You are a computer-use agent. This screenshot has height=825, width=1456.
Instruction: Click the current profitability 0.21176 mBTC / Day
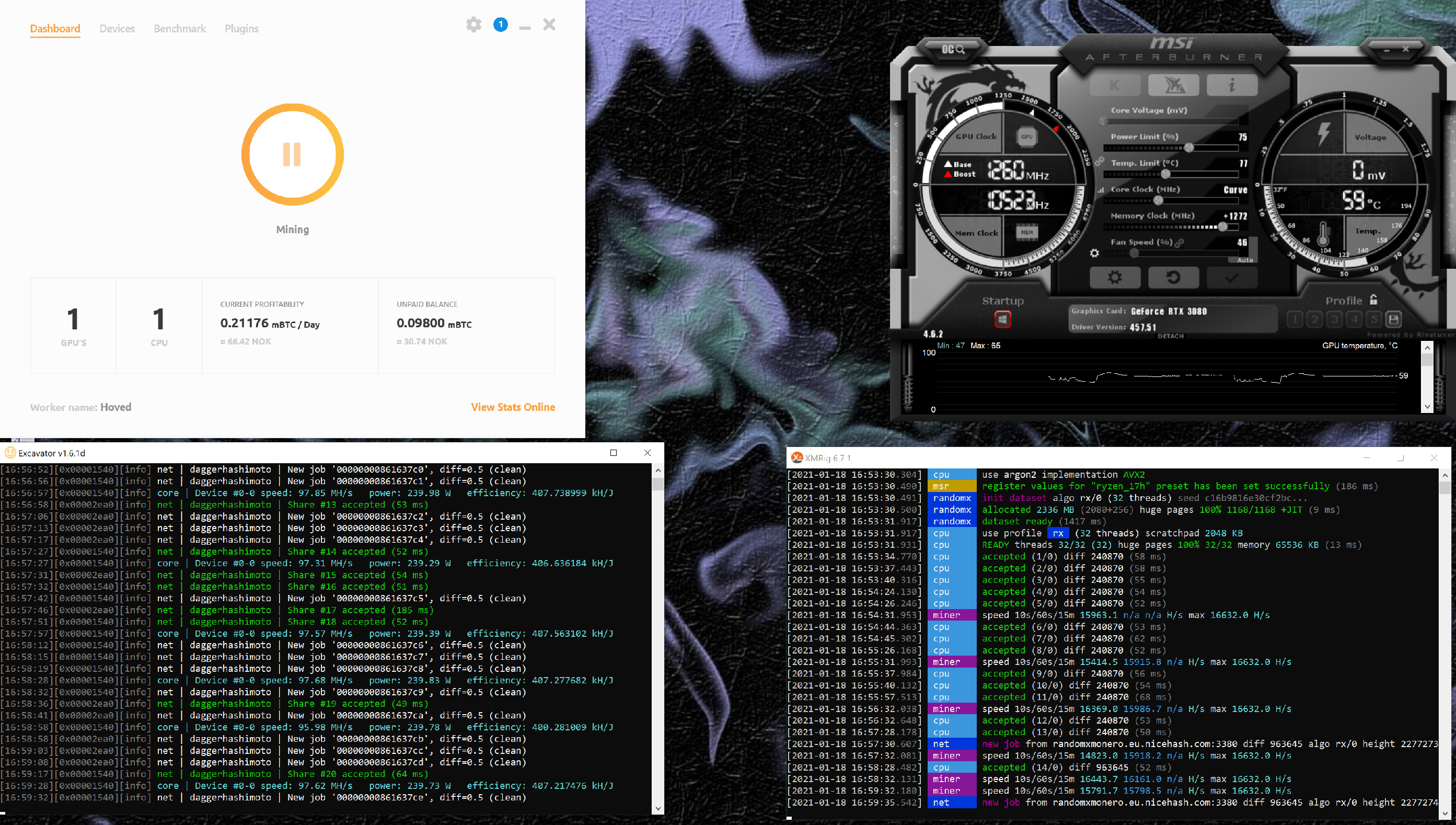(x=270, y=324)
